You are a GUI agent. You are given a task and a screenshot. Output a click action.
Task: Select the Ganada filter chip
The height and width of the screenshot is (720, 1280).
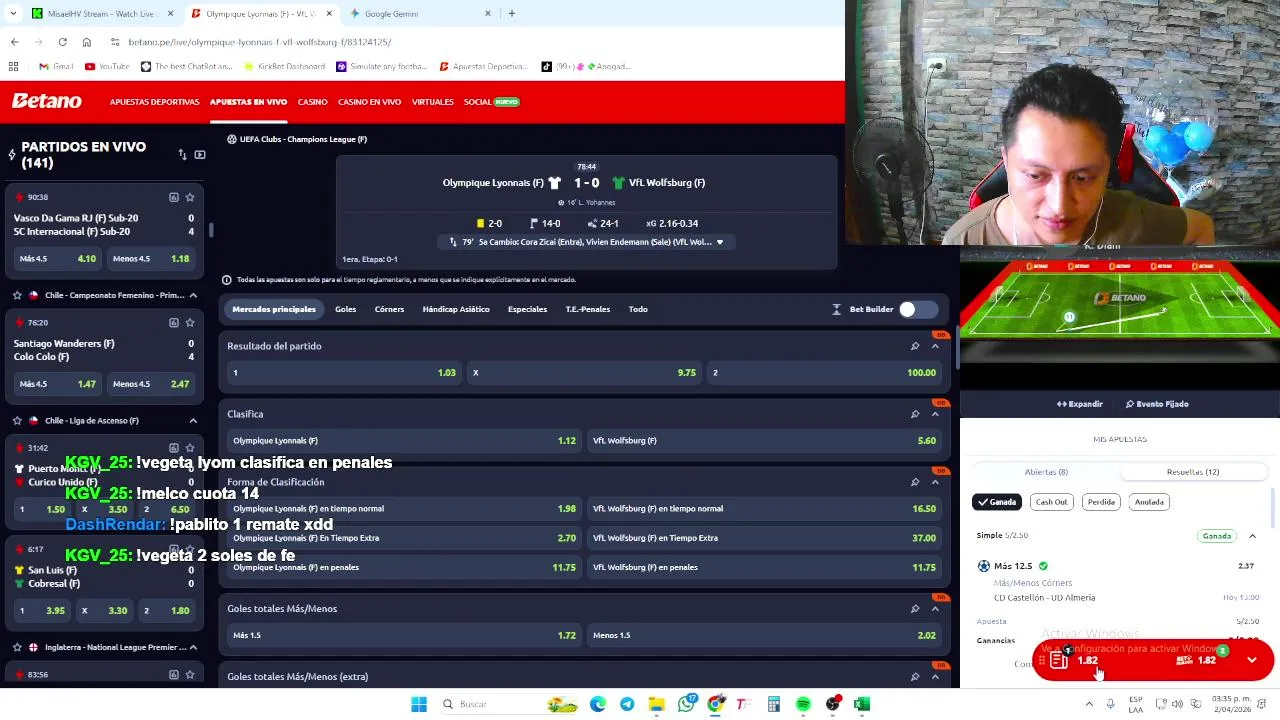[x=997, y=502]
